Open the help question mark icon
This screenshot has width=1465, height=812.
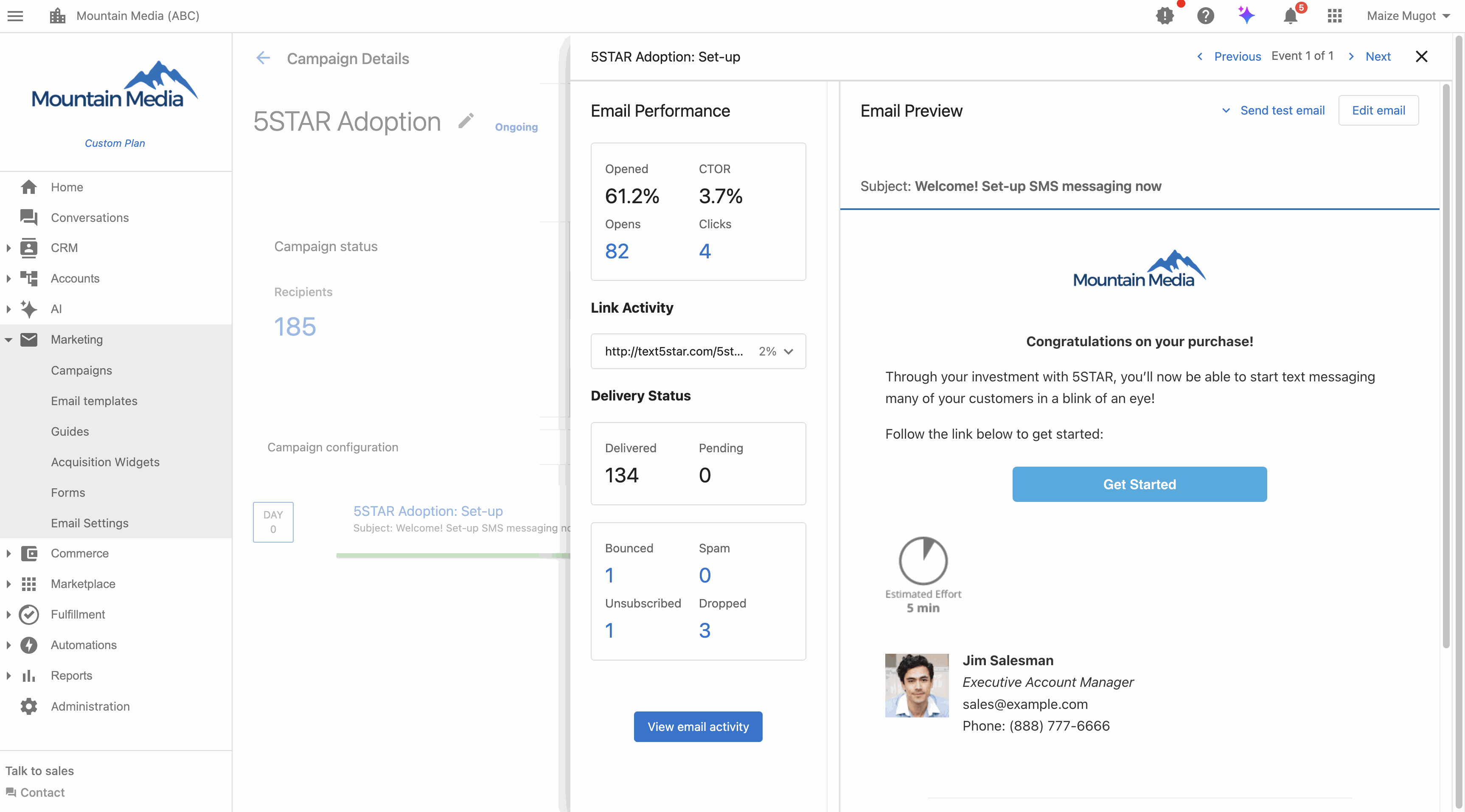click(x=1205, y=15)
